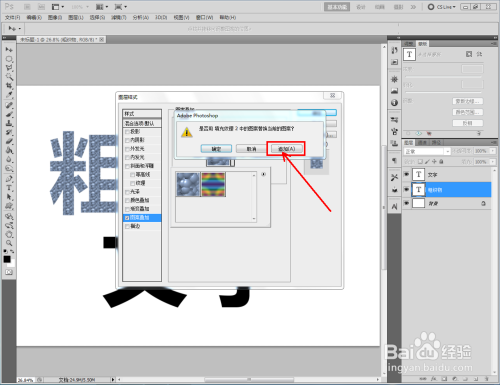Enable the 外发光 outer glow checkbox
Viewport: 500px width, 385px height.
pyautogui.click(x=127, y=149)
